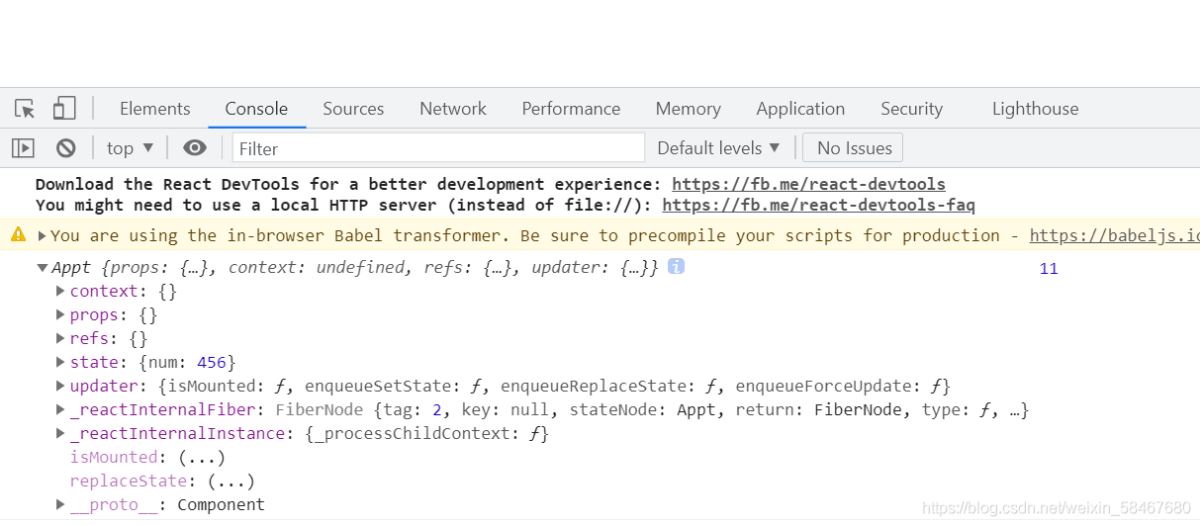Image resolution: width=1200 pixels, height=526 pixels.
Task: Toggle the device toolbar icon
Action: [x=64, y=108]
